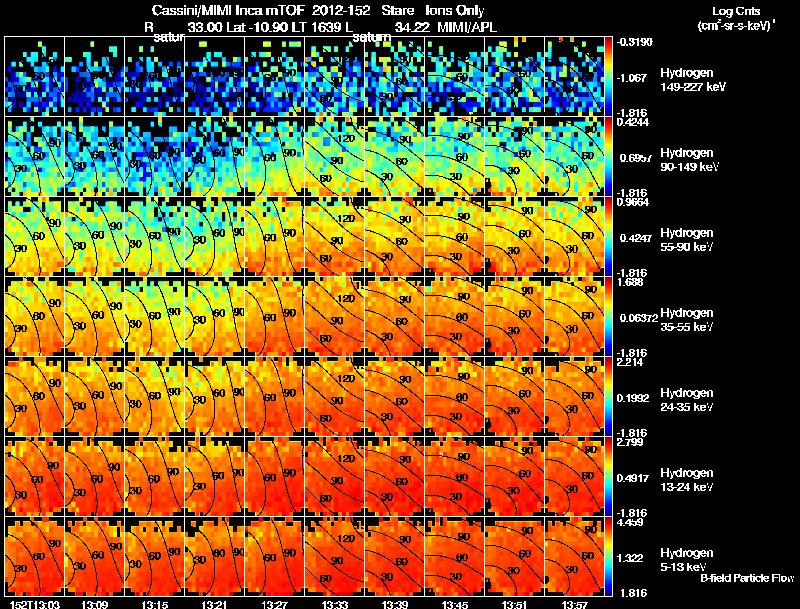Click the Hydrogen 5-13 keV row label
The image size is (800, 609).
(687, 560)
